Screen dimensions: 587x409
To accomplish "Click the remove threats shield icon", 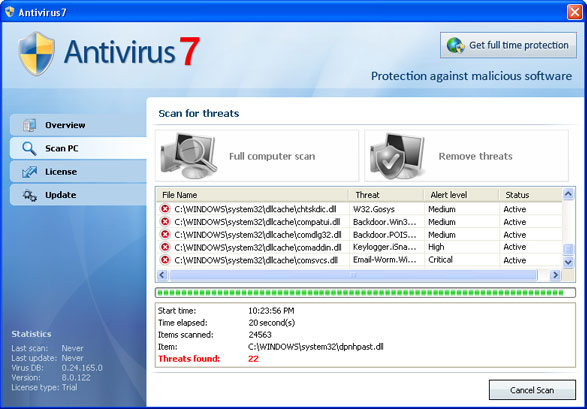I will (397, 156).
